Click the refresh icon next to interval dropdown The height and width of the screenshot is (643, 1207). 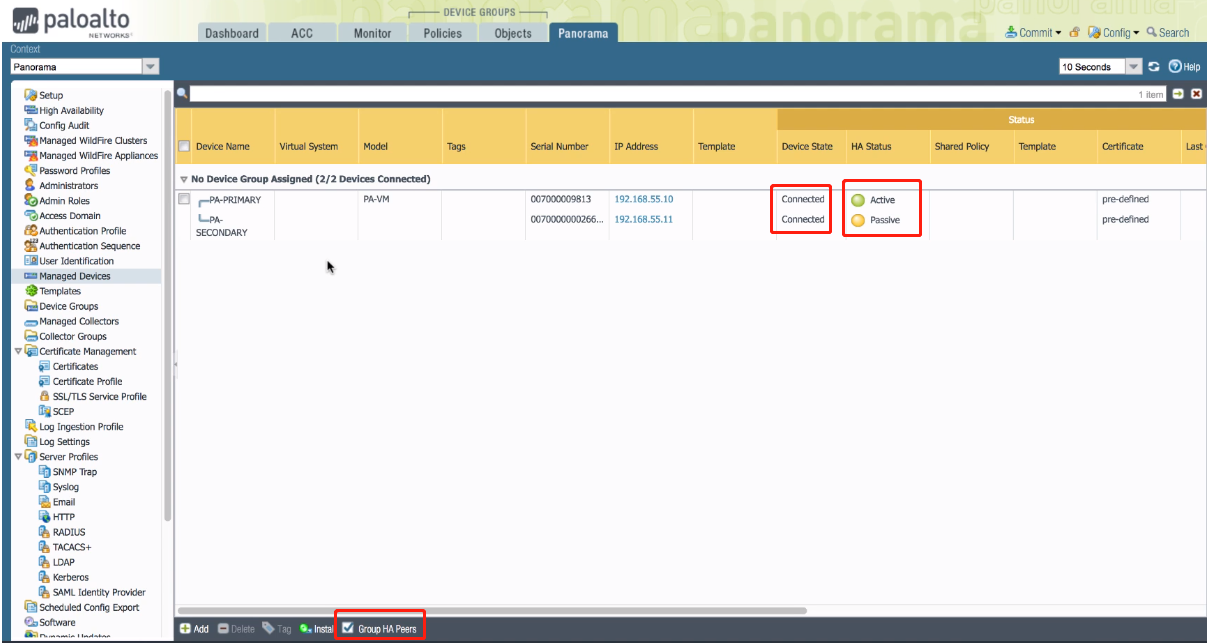tap(1154, 67)
